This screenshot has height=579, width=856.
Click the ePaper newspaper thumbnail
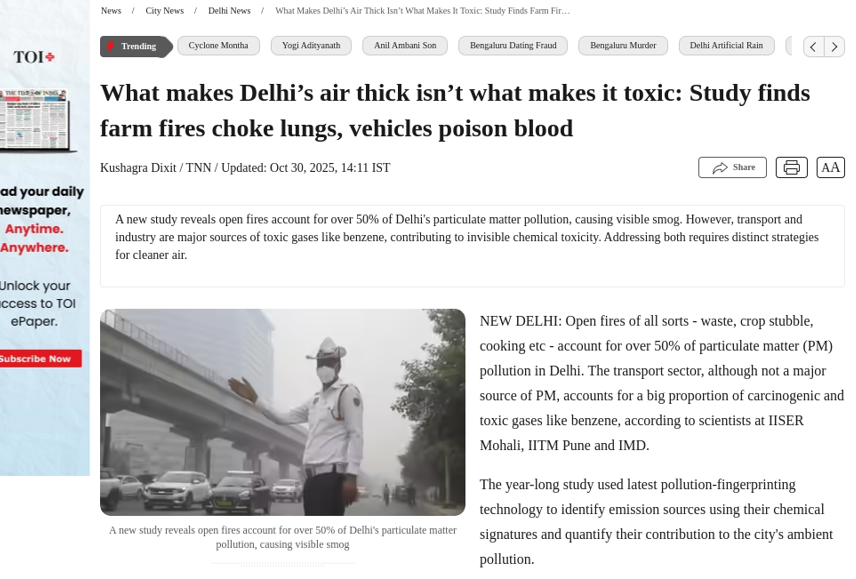pyautogui.click(x=35, y=120)
